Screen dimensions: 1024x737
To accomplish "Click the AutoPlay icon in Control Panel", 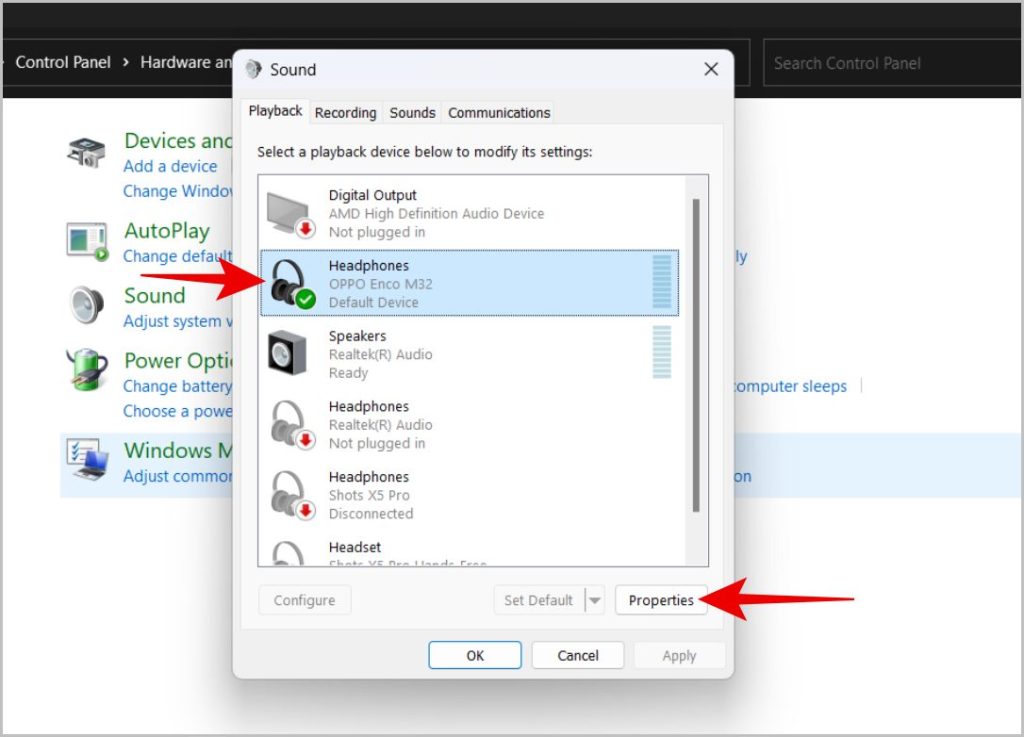I will [86, 242].
